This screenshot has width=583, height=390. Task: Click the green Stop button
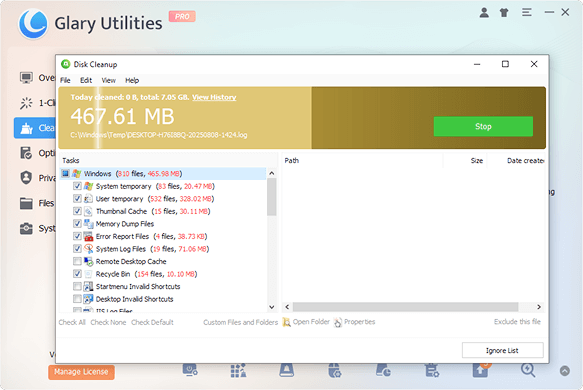(x=483, y=126)
